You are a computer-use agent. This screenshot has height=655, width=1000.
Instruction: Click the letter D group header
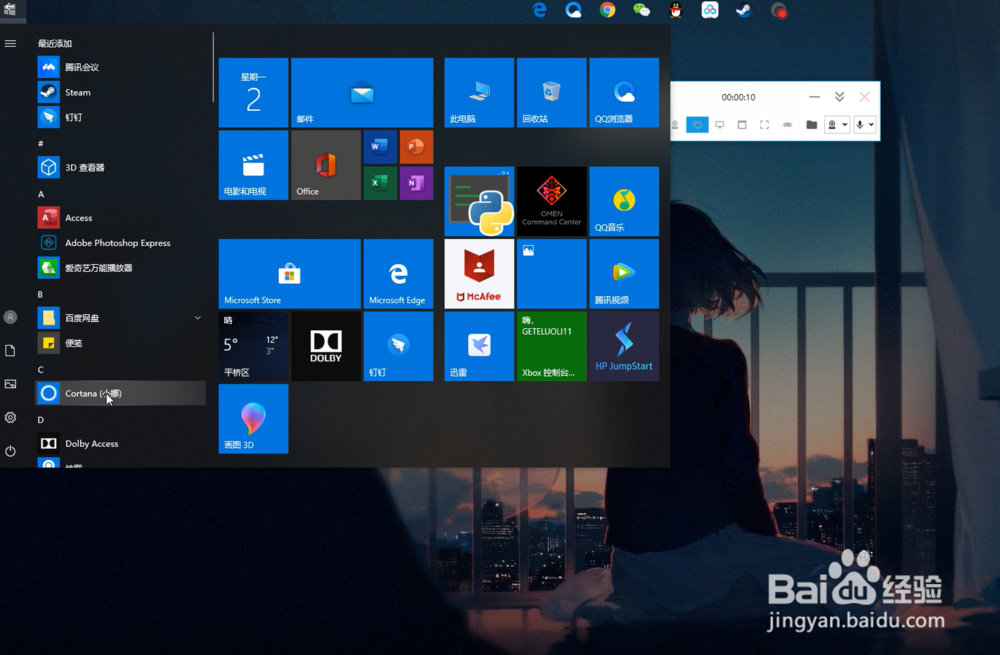click(41, 420)
